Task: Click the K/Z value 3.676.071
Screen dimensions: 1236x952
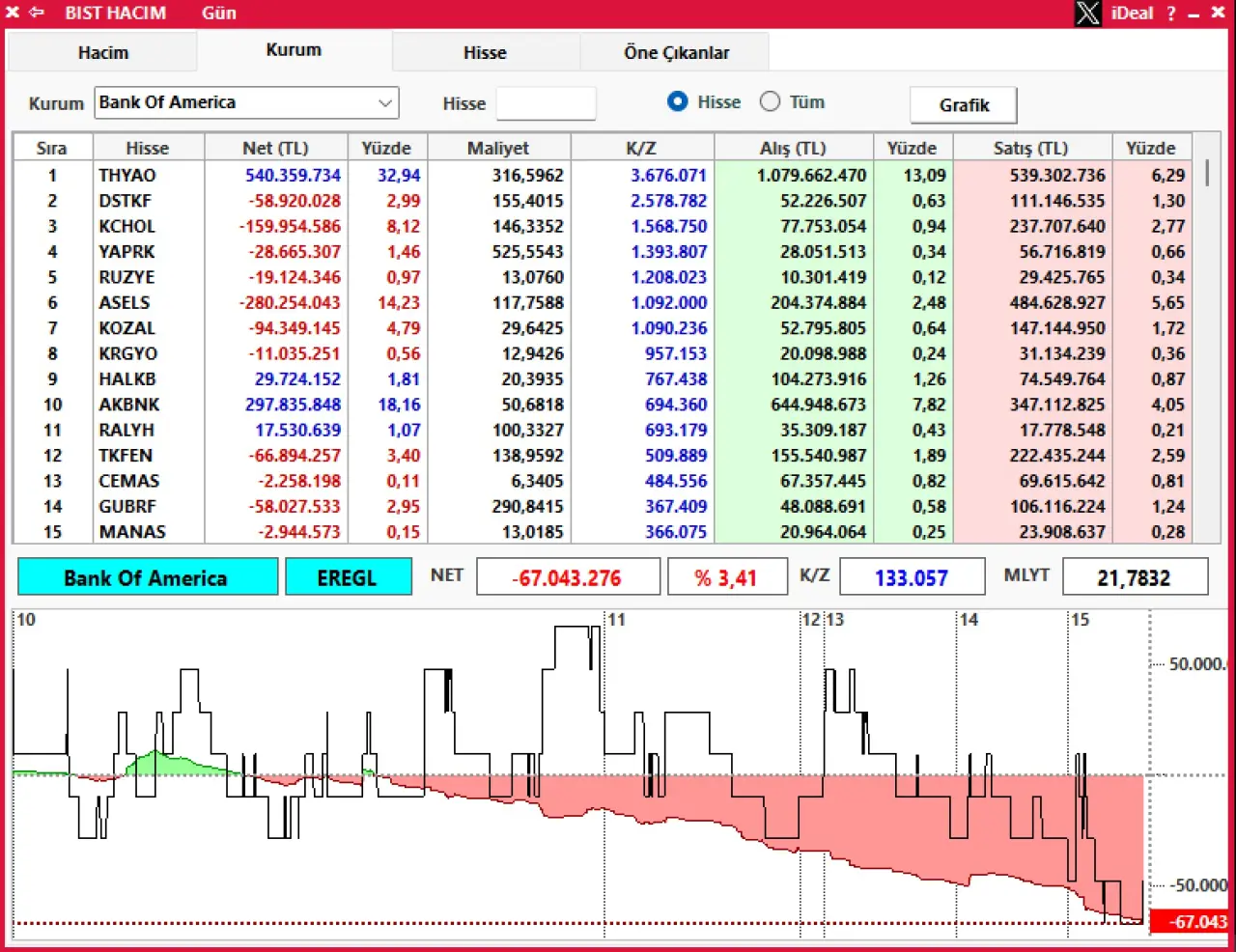Action: coord(668,175)
